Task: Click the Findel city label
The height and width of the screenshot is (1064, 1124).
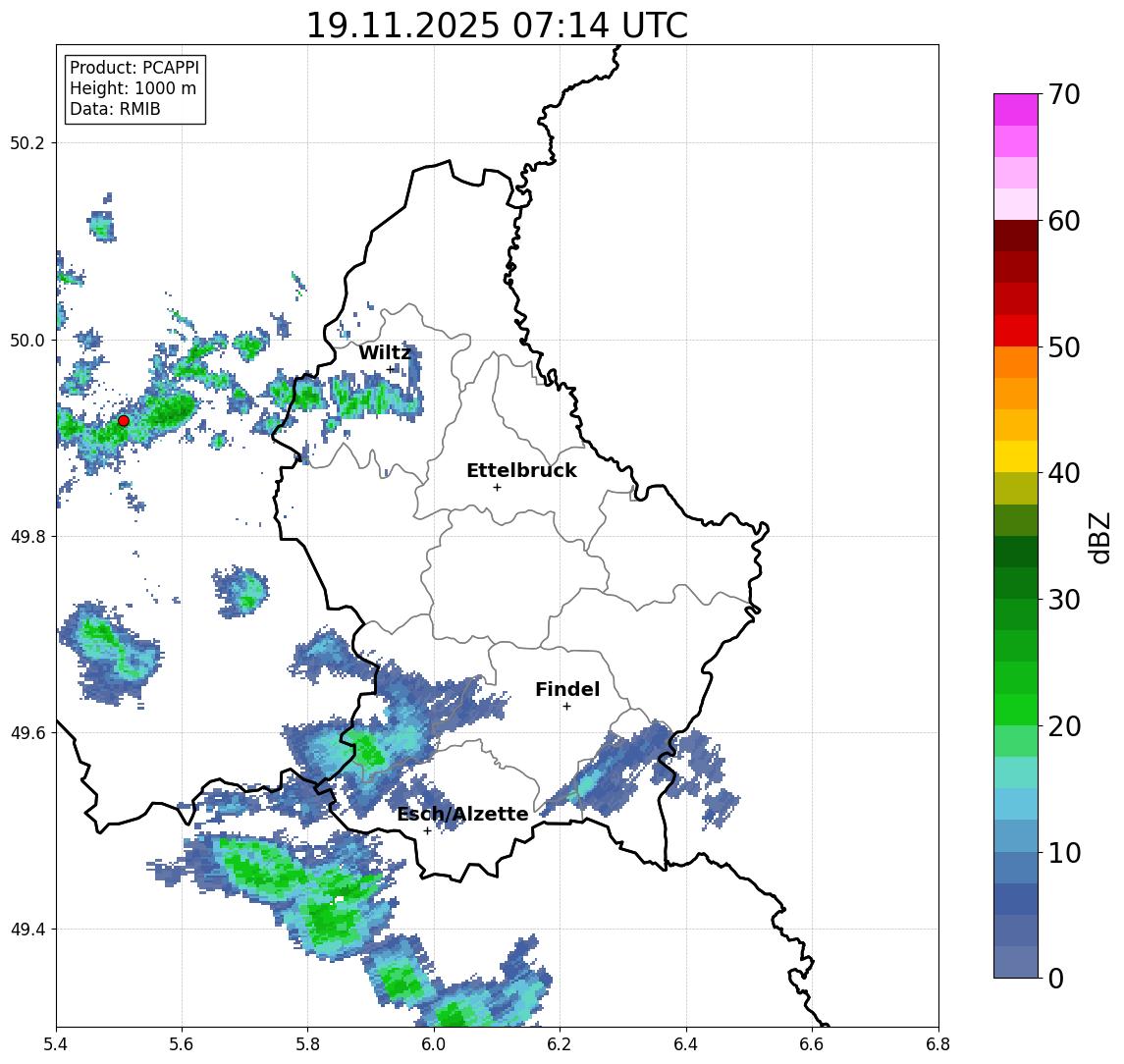Action: pyautogui.click(x=567, y=689)
